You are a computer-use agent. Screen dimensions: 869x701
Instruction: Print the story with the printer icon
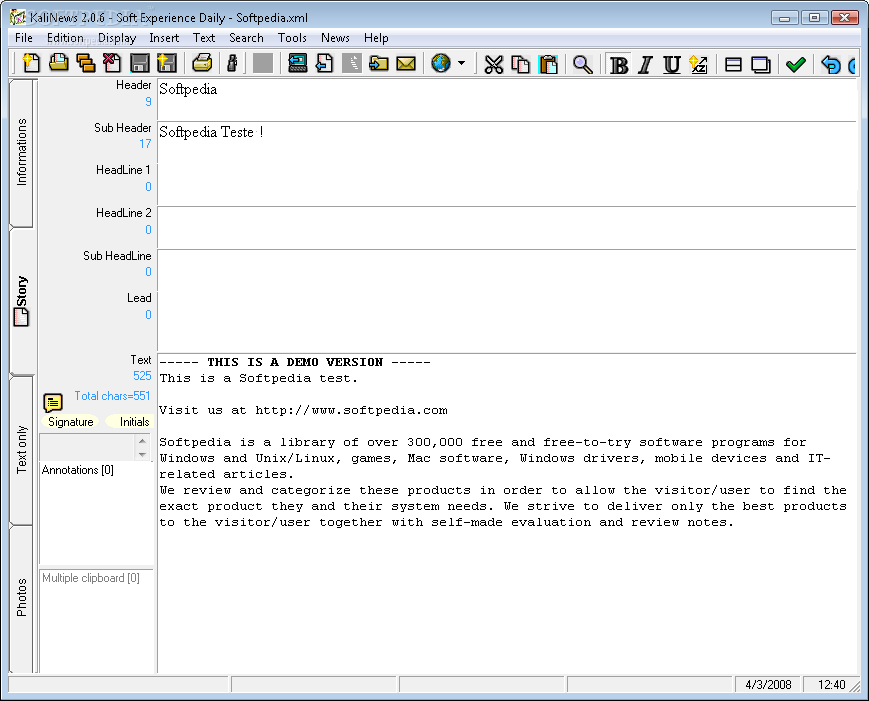click(202, 63)
